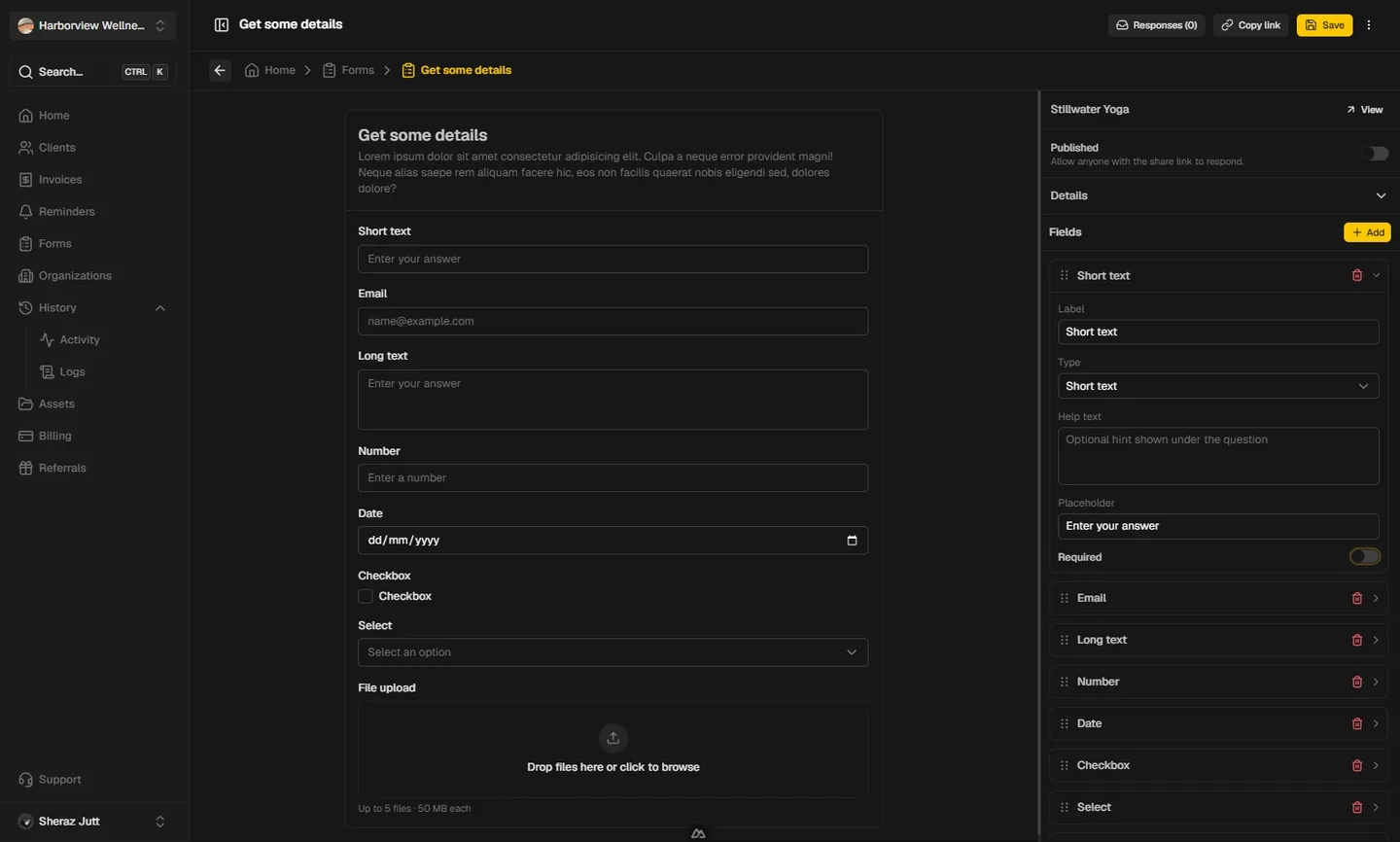Add a new field with Add button
The width and height of the screenshot is (1400, 842).
1367,232
